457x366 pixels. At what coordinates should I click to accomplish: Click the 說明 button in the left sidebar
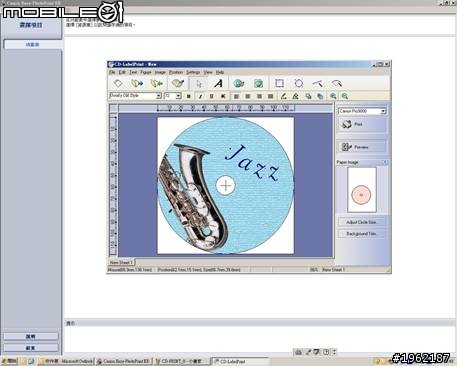(x=31, y=336)
